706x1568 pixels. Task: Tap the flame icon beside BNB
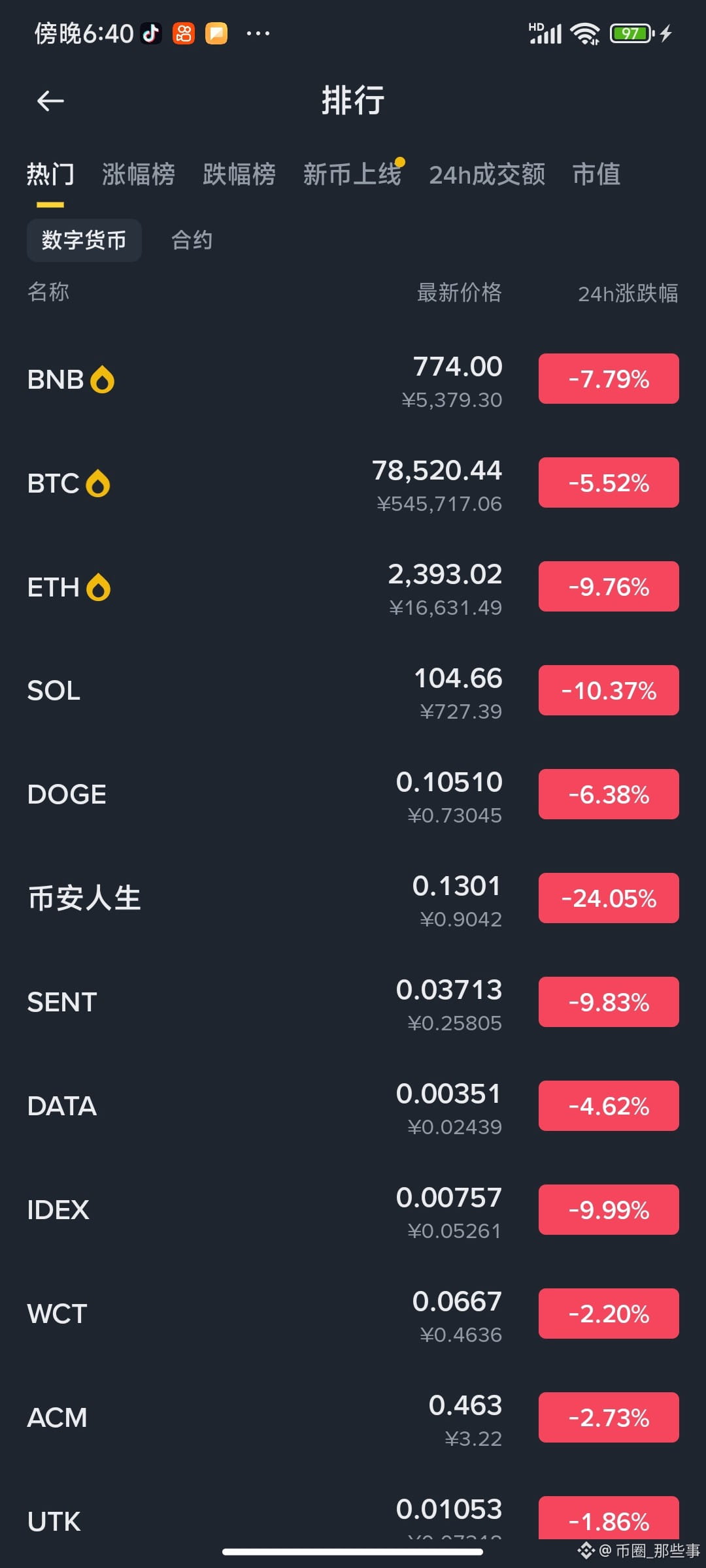(x=102, y=380)
